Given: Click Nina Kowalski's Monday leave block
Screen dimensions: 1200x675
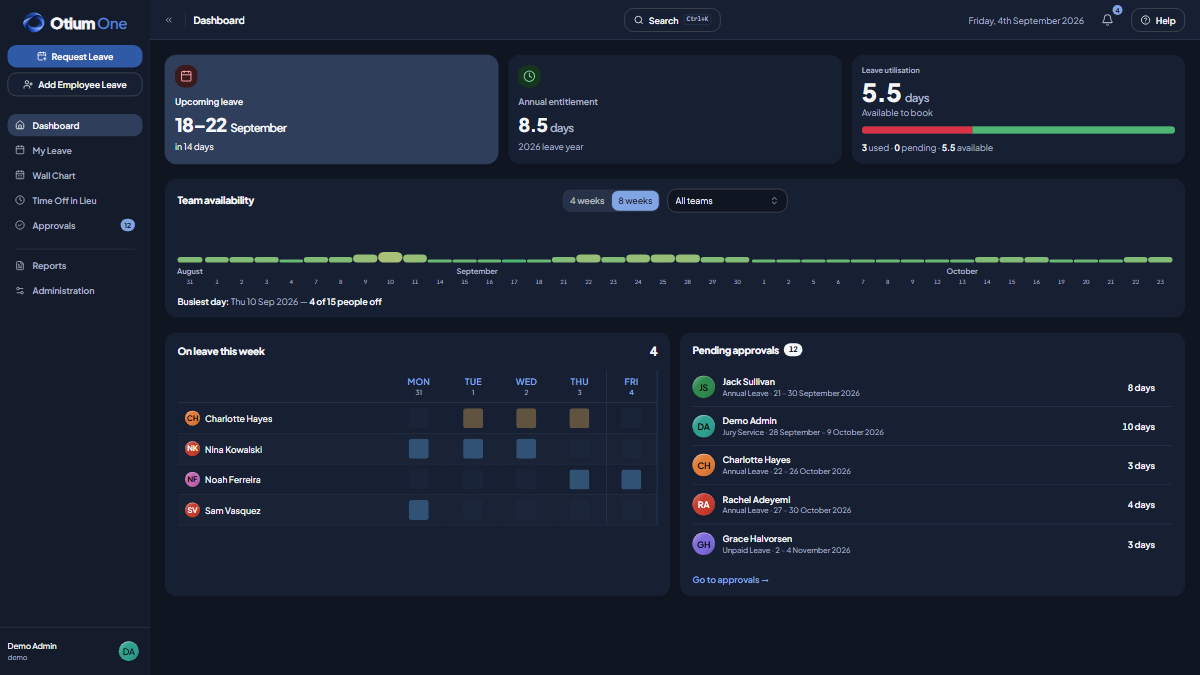Looking at the screenshot, I should pos(419,449).
